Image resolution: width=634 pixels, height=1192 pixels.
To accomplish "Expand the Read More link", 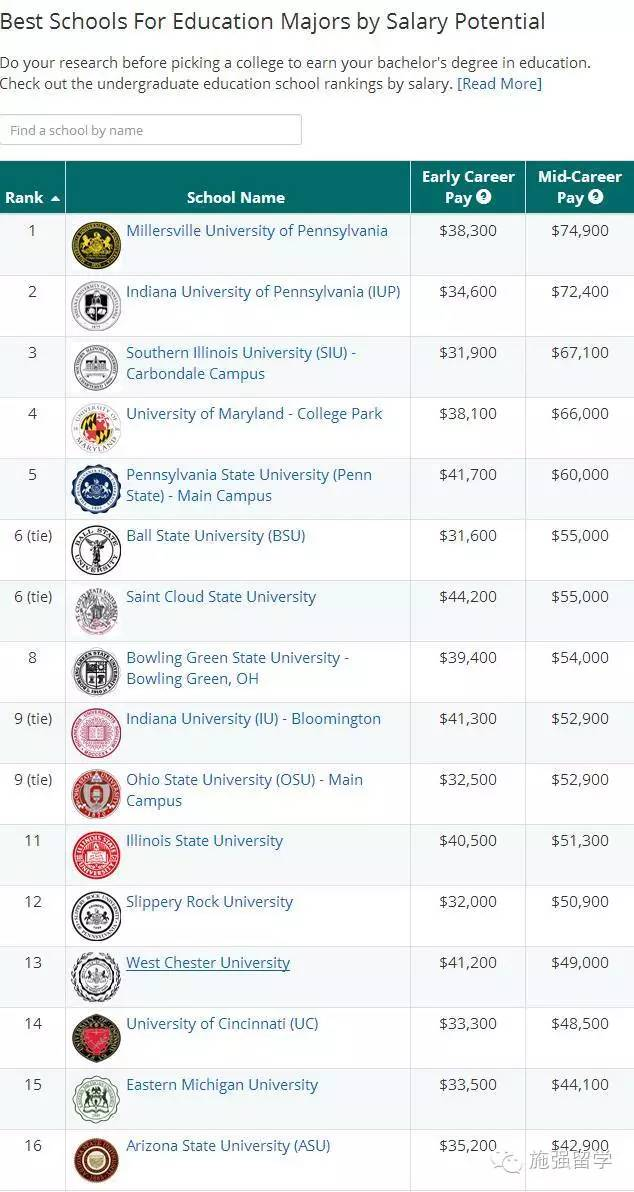I will coord(499,84).
